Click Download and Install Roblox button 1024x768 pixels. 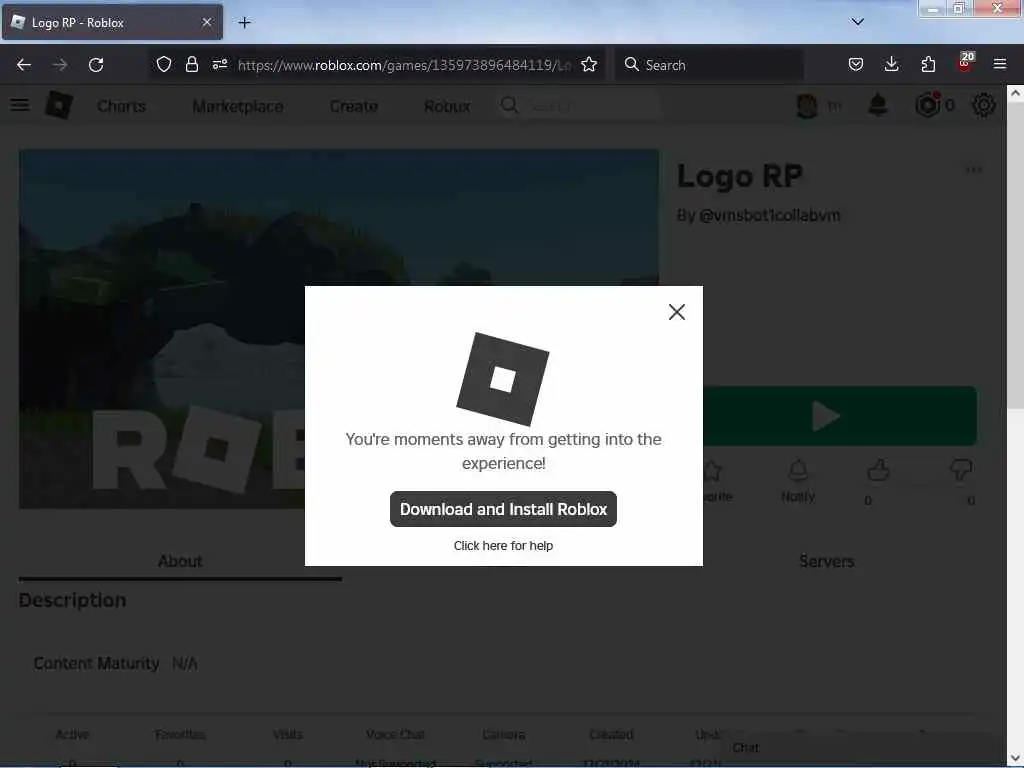click(x=503, y=509)
